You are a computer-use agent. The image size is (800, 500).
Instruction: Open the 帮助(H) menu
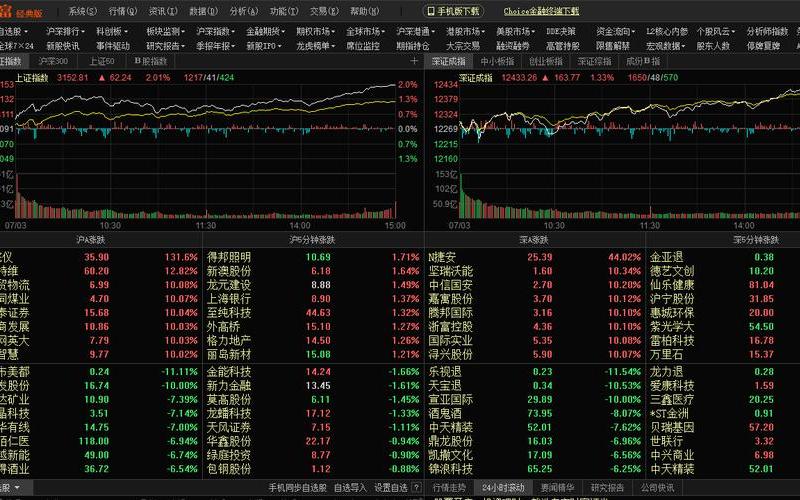(365, 11)
